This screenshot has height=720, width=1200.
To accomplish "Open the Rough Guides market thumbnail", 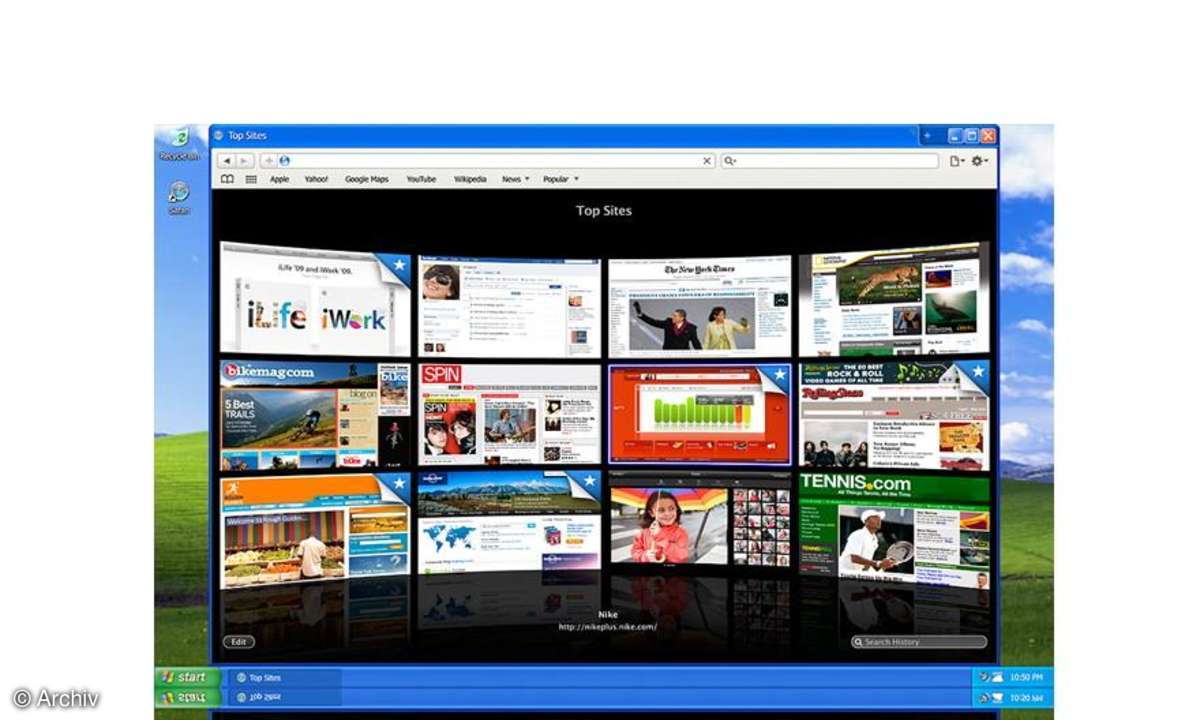I will pyautogui.click(x=315, y=531).
